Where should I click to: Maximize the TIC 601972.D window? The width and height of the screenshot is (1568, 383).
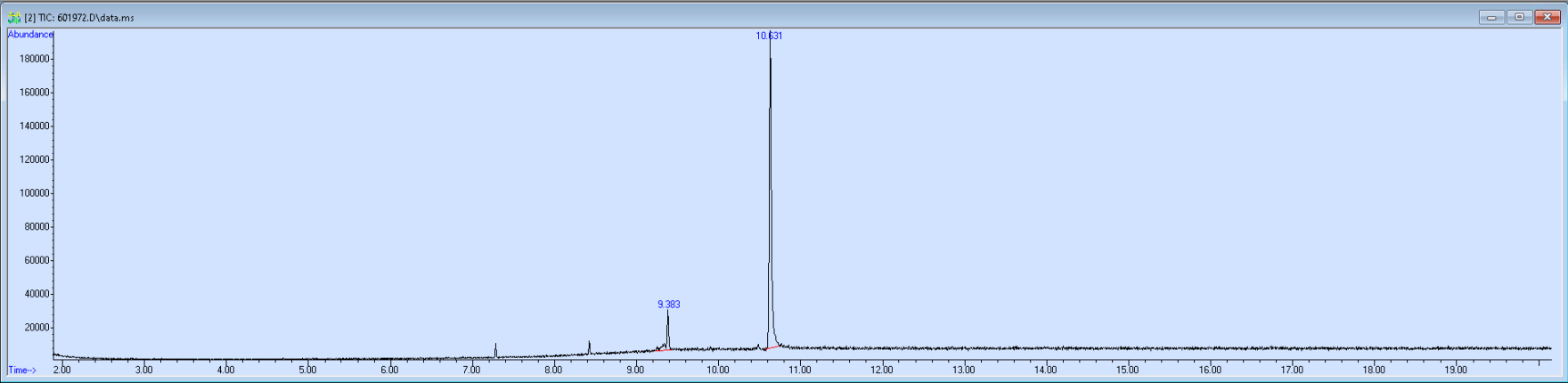(x=1520, y=17)
